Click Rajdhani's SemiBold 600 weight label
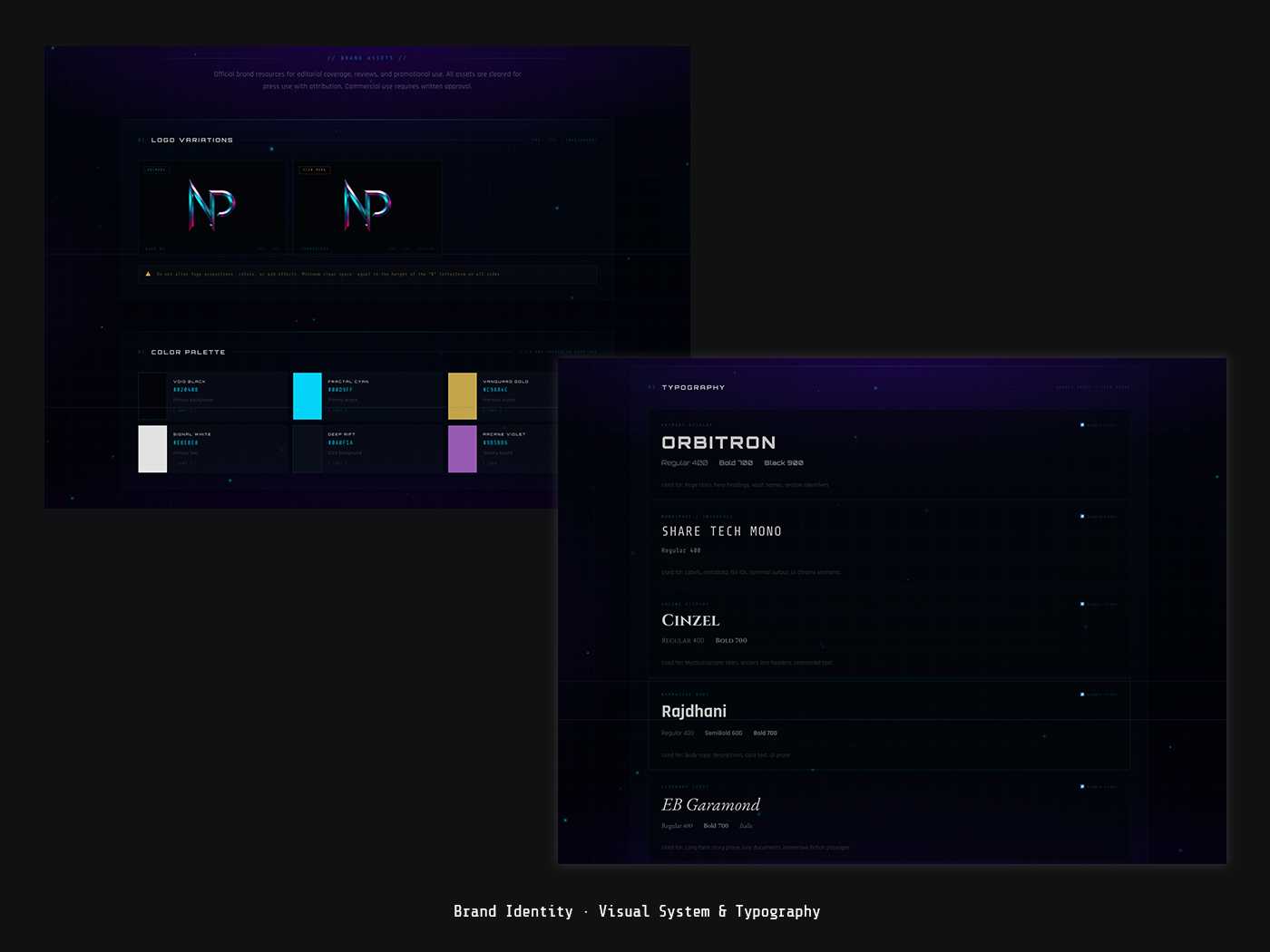This screenshot has width=1270, height=952. pyautogui.click(x=724, y=733)
